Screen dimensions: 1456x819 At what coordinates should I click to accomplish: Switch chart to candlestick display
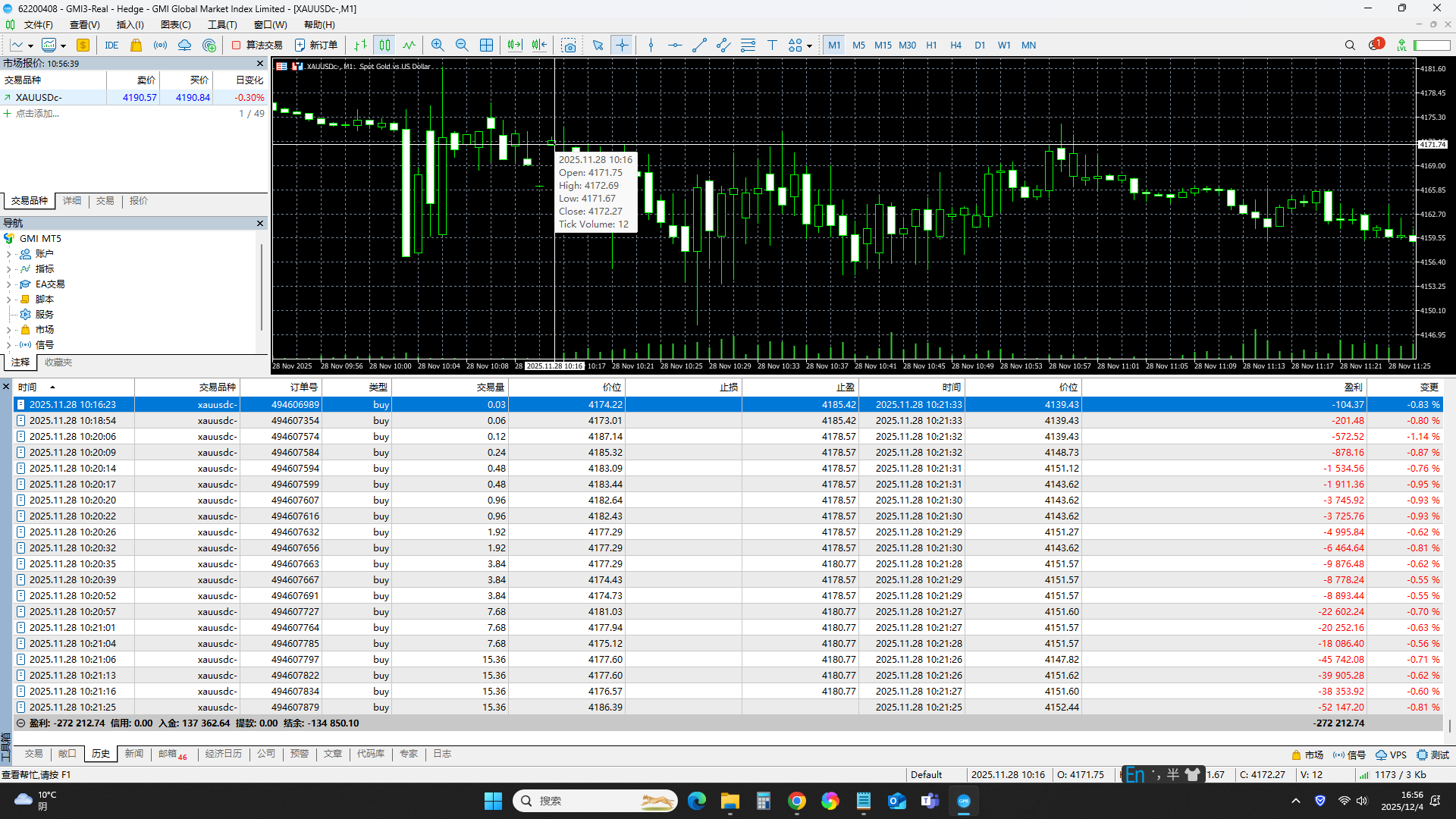384,45
